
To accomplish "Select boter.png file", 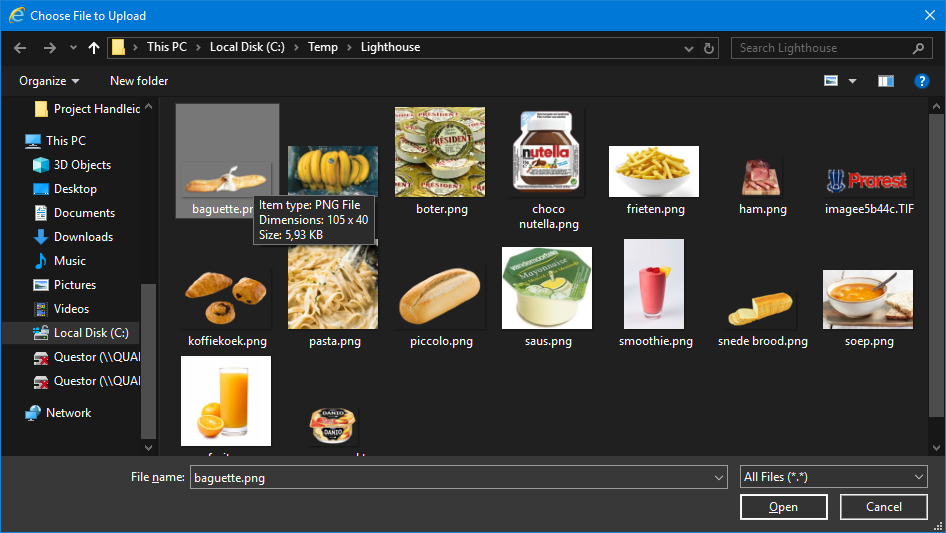I will click(x=441, y=161).
